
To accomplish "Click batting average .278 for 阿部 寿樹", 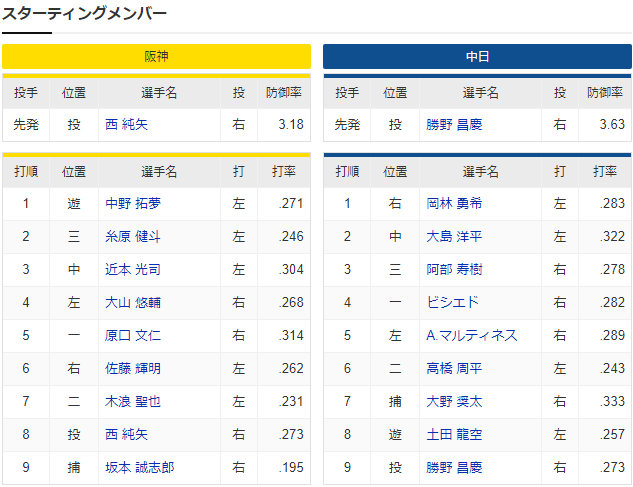I will point(612,269).
